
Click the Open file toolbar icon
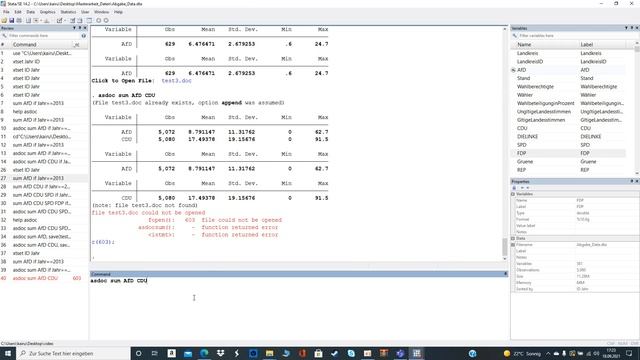coord(4,20)
